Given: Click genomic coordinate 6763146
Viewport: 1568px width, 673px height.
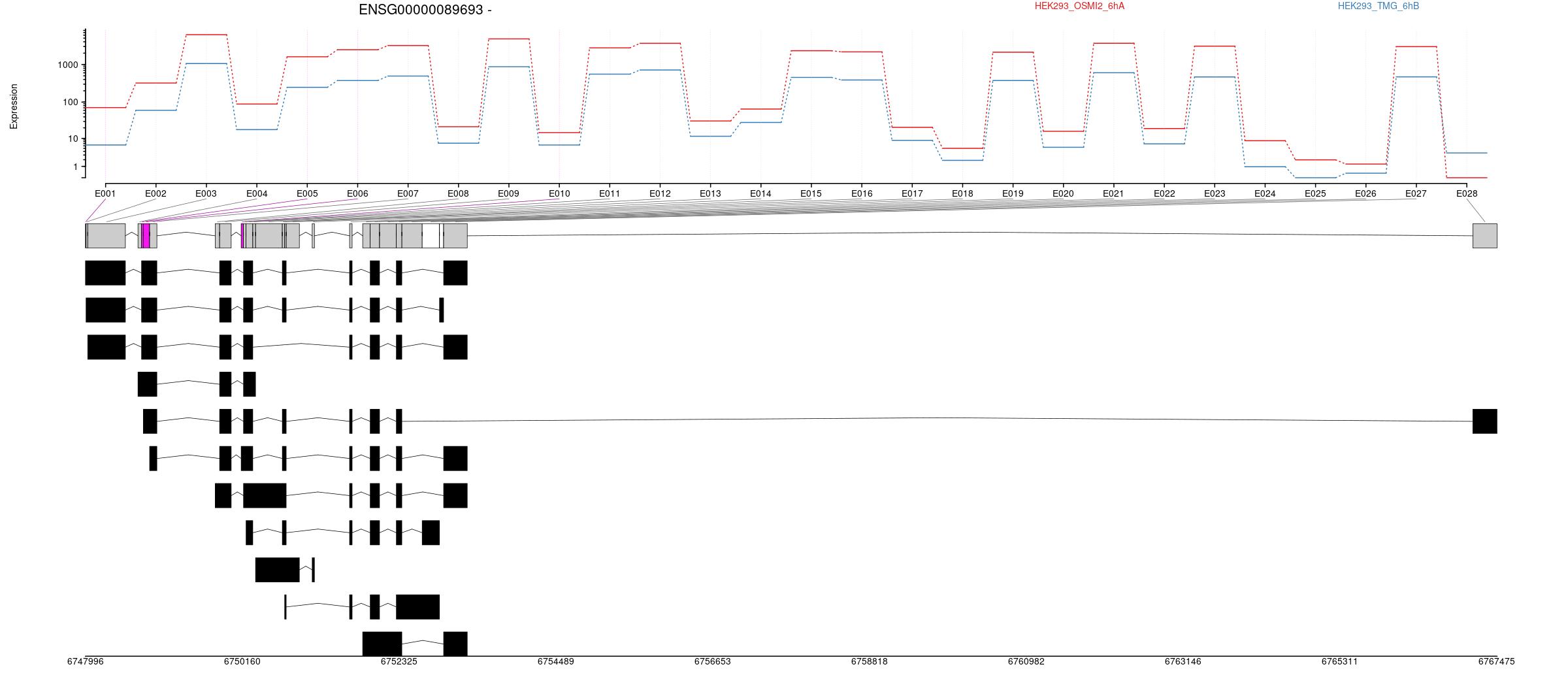Looking at the screenshot, I should click(1183, 661).
